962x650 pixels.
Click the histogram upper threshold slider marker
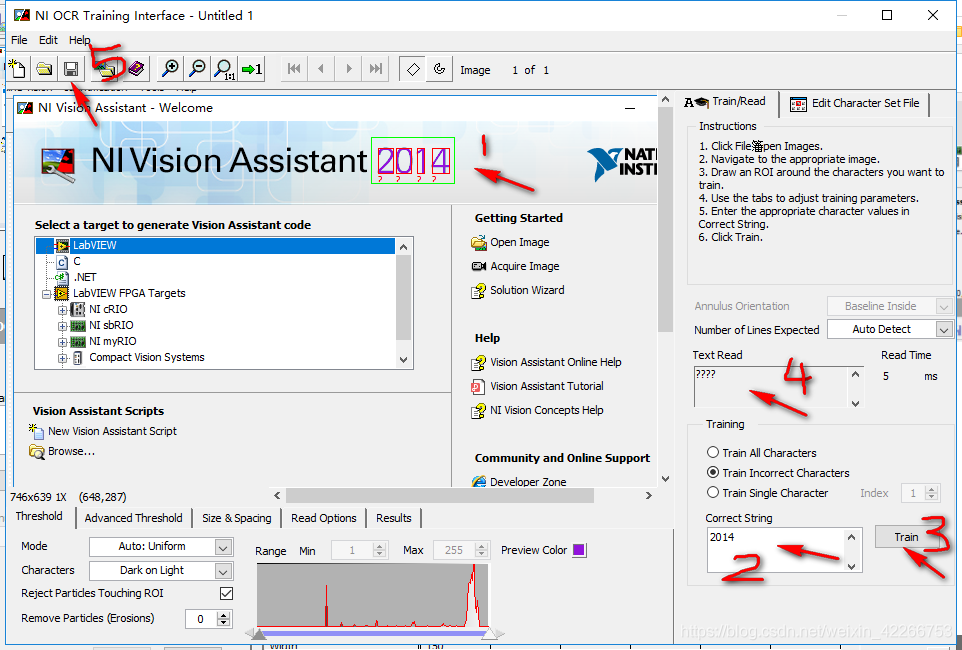pyautogui.click(x=490, y=634)
